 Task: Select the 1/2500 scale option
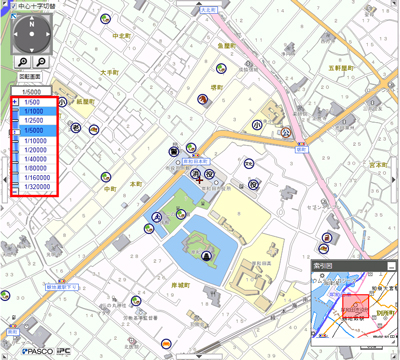(34, 120)
